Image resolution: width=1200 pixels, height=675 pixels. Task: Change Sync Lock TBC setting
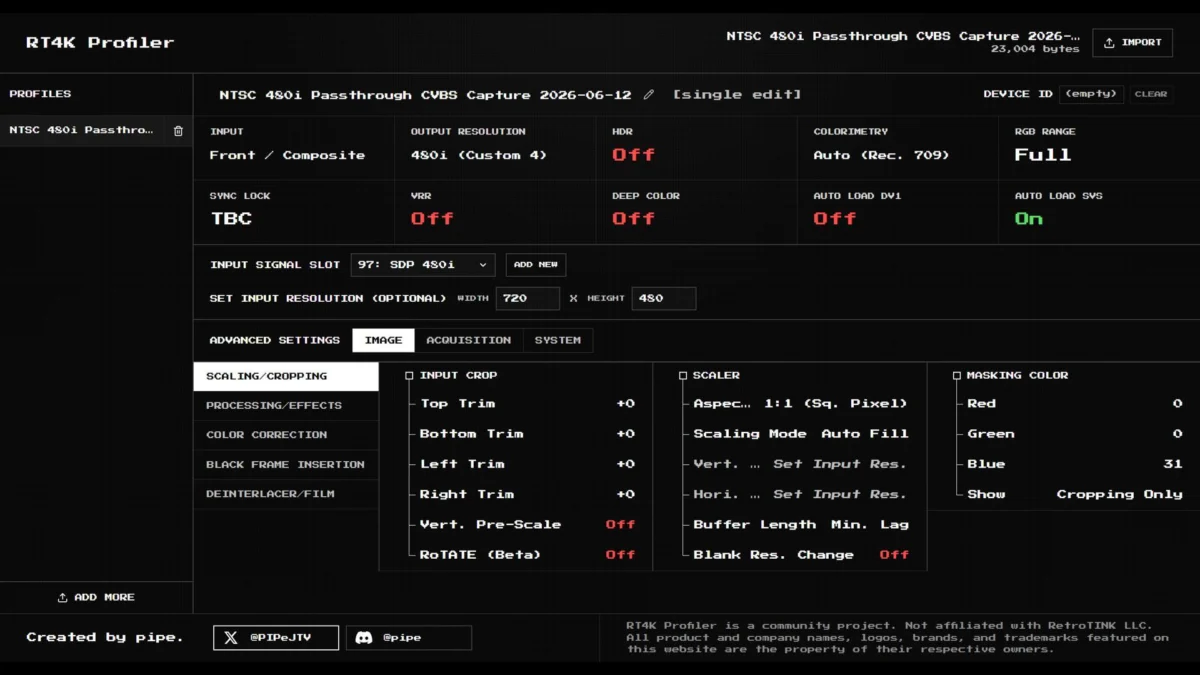click(x=231, y=219)
